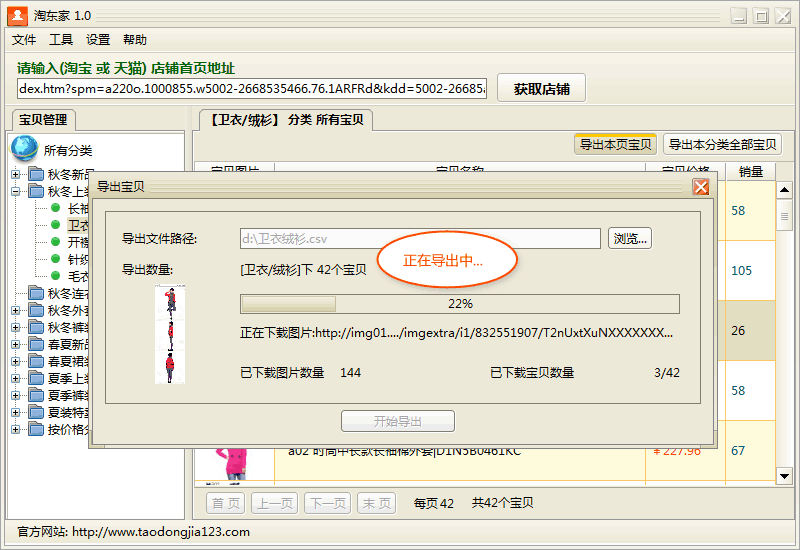Select the 【卫衣/绒衫】分类 所有宝贝 tab

tap(286, 120)
